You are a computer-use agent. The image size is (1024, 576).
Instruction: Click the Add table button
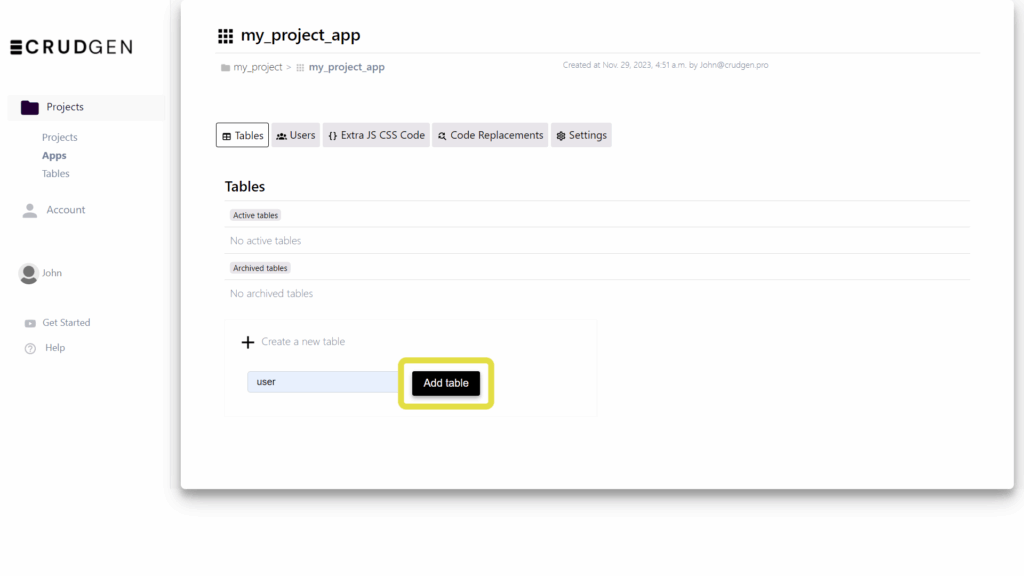click(x=445, y=383)
